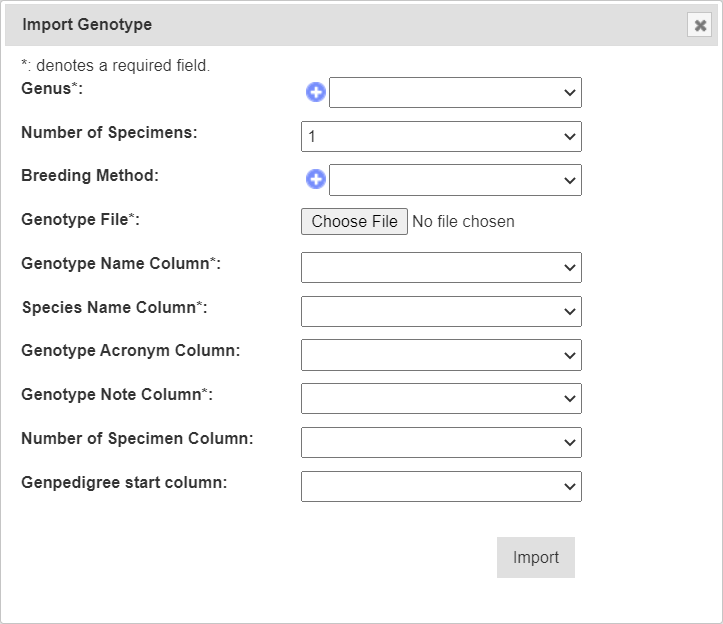Viewport: 723px width, 624px height.
Task: Open the Breeding Method dropdown list
Action: pos(455,180)
